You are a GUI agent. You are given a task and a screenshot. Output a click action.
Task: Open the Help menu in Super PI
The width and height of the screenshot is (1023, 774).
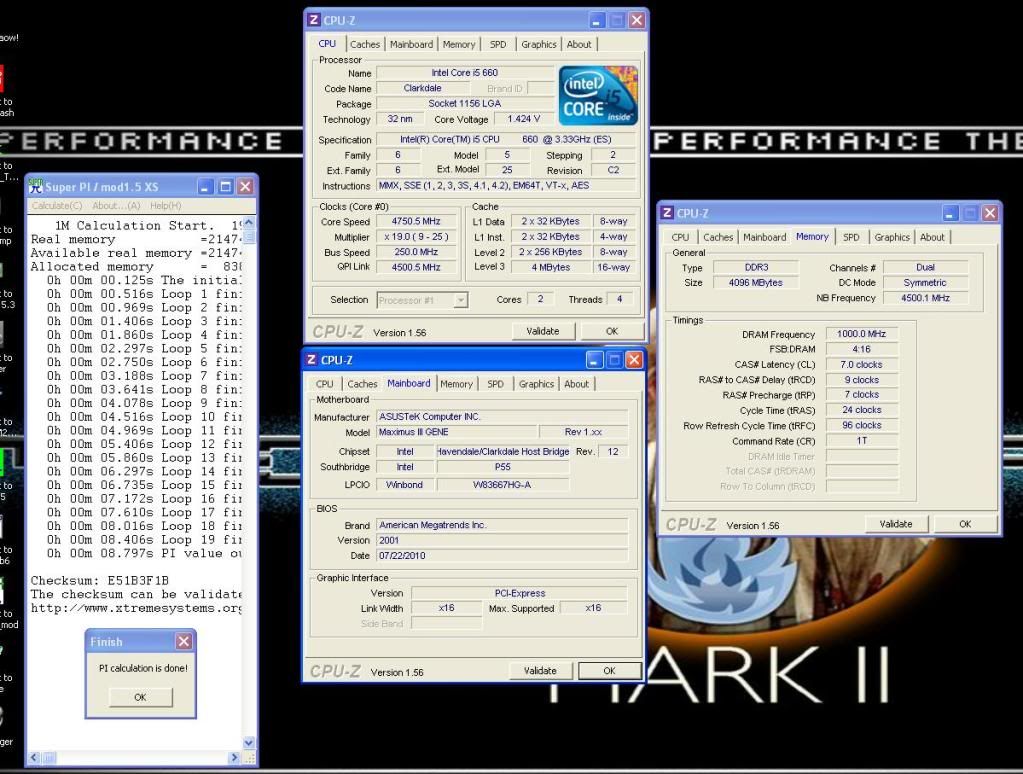coord(165,206)
